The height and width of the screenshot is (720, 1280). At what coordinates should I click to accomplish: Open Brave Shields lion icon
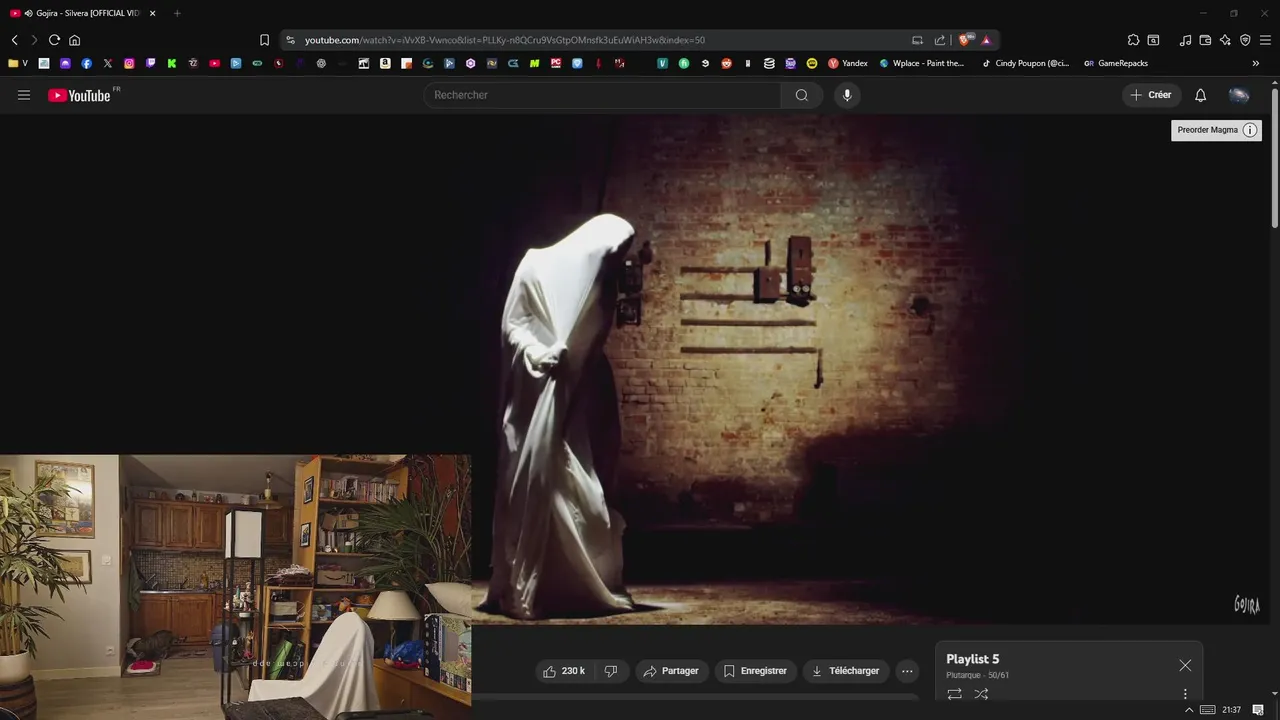pos(964,40)
